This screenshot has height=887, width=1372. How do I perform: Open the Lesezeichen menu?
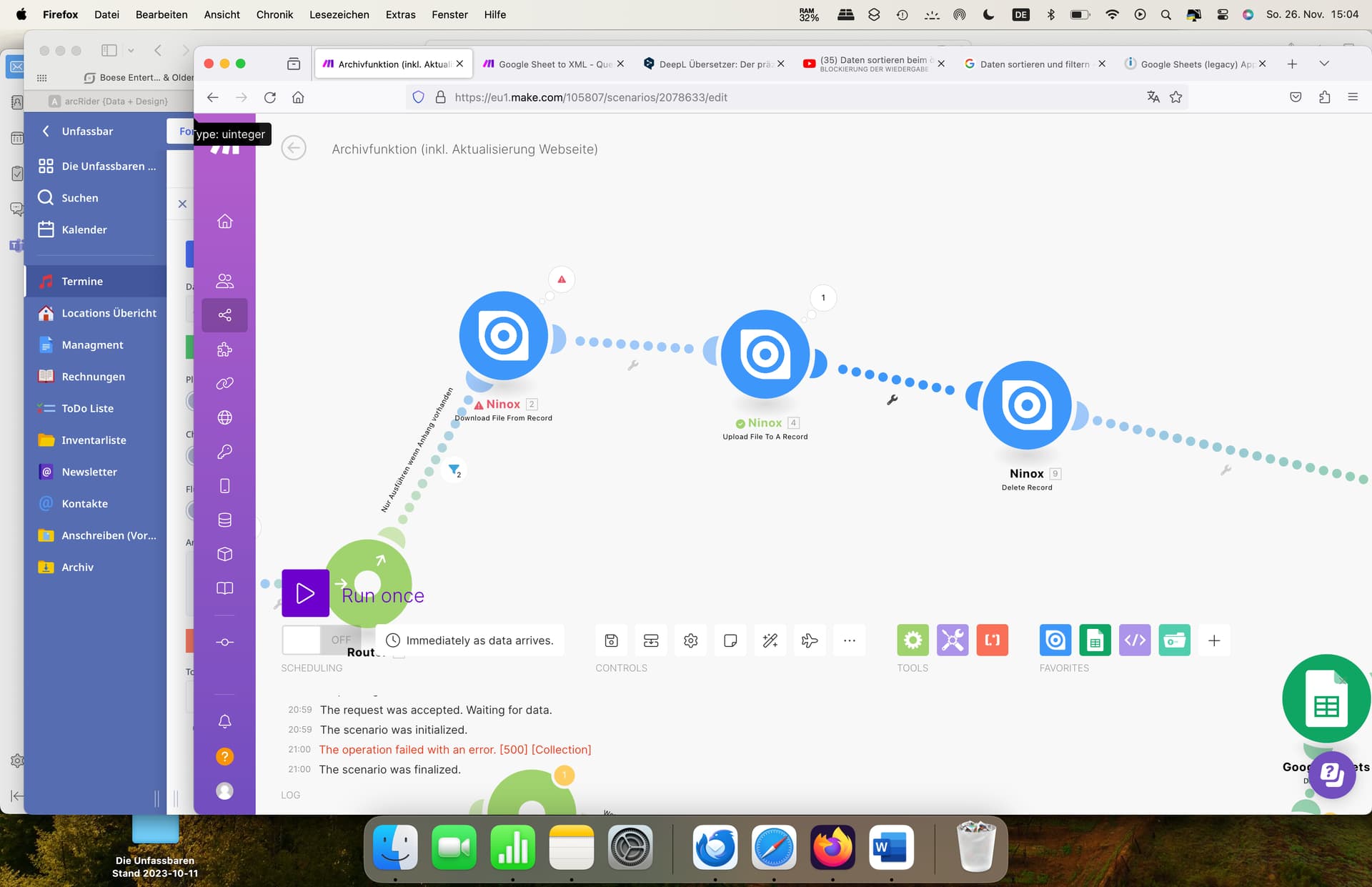coord(339,14)
